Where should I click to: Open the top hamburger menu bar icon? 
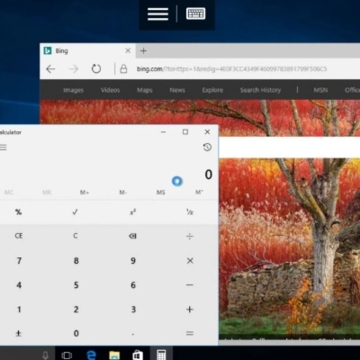pyautogui.click(x=158, y=14)
